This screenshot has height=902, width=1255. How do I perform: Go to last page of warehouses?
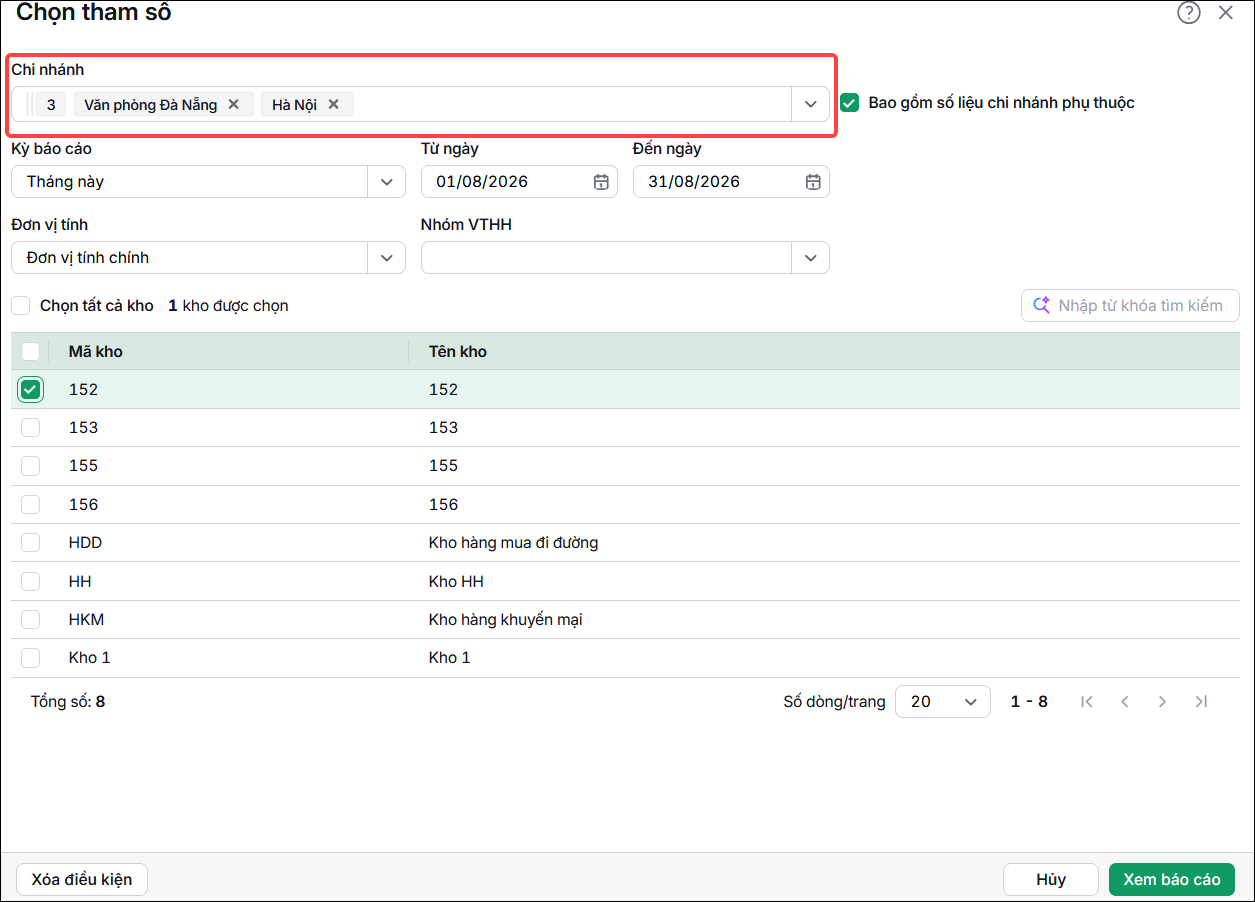coord(1201,702)
